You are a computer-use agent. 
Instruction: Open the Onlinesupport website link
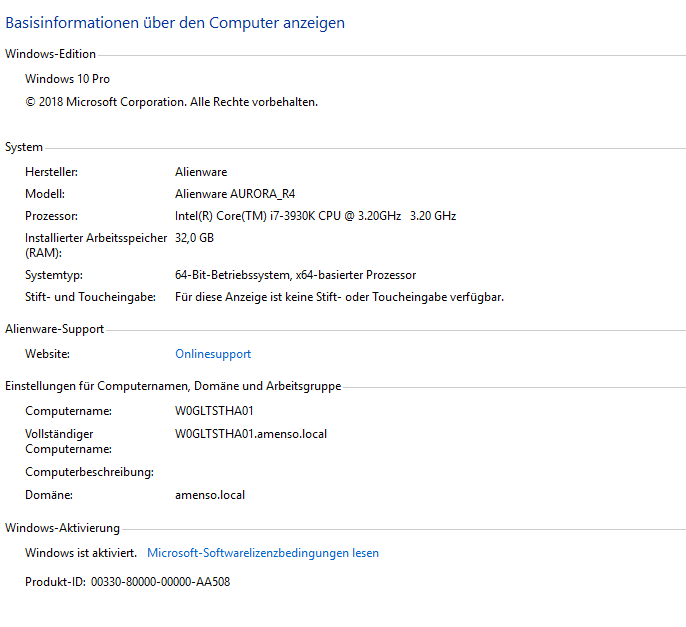pyautogui.click(x=213, y=354)
